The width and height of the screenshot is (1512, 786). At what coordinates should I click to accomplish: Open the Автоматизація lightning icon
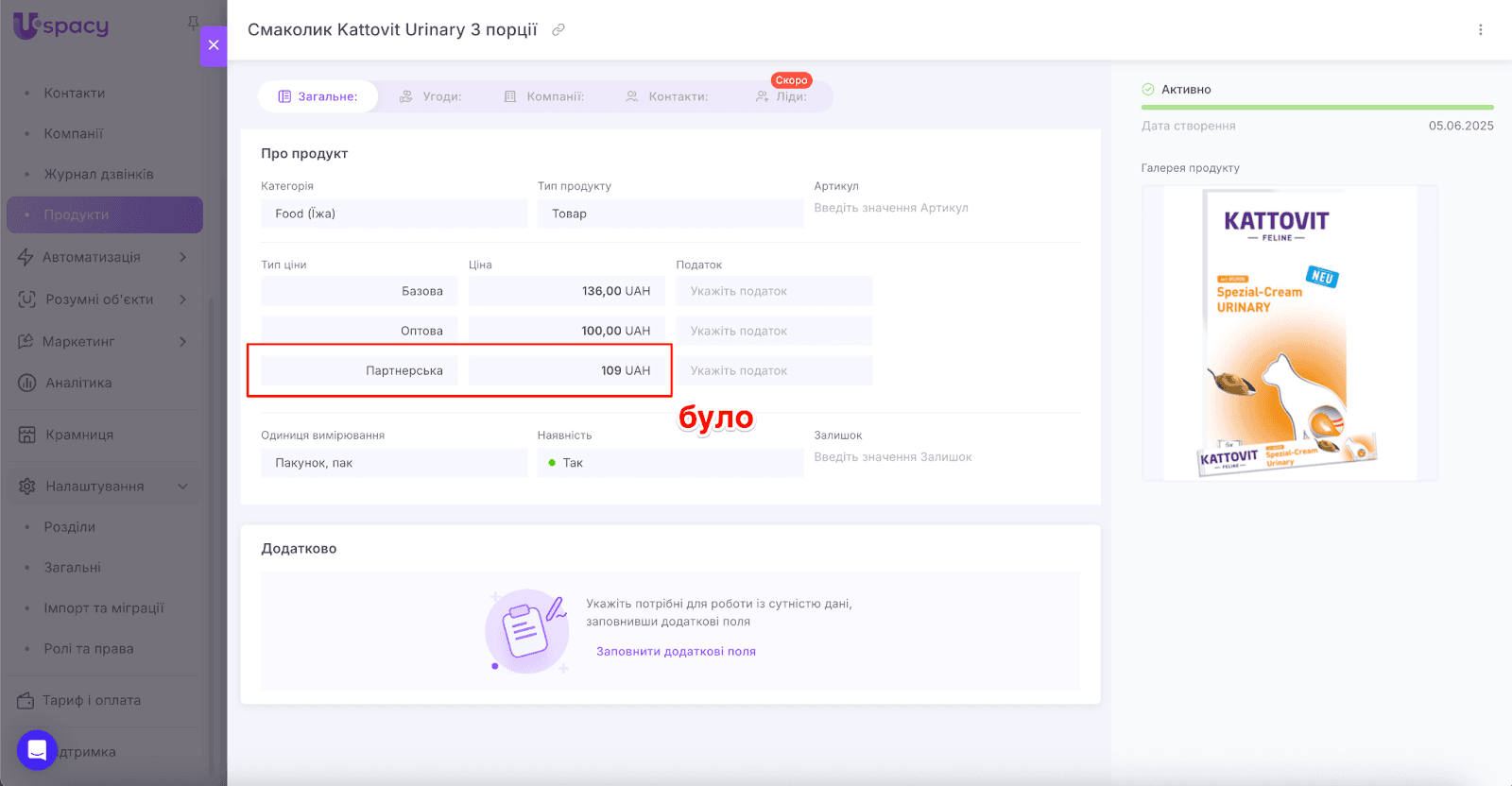(26, 257)
